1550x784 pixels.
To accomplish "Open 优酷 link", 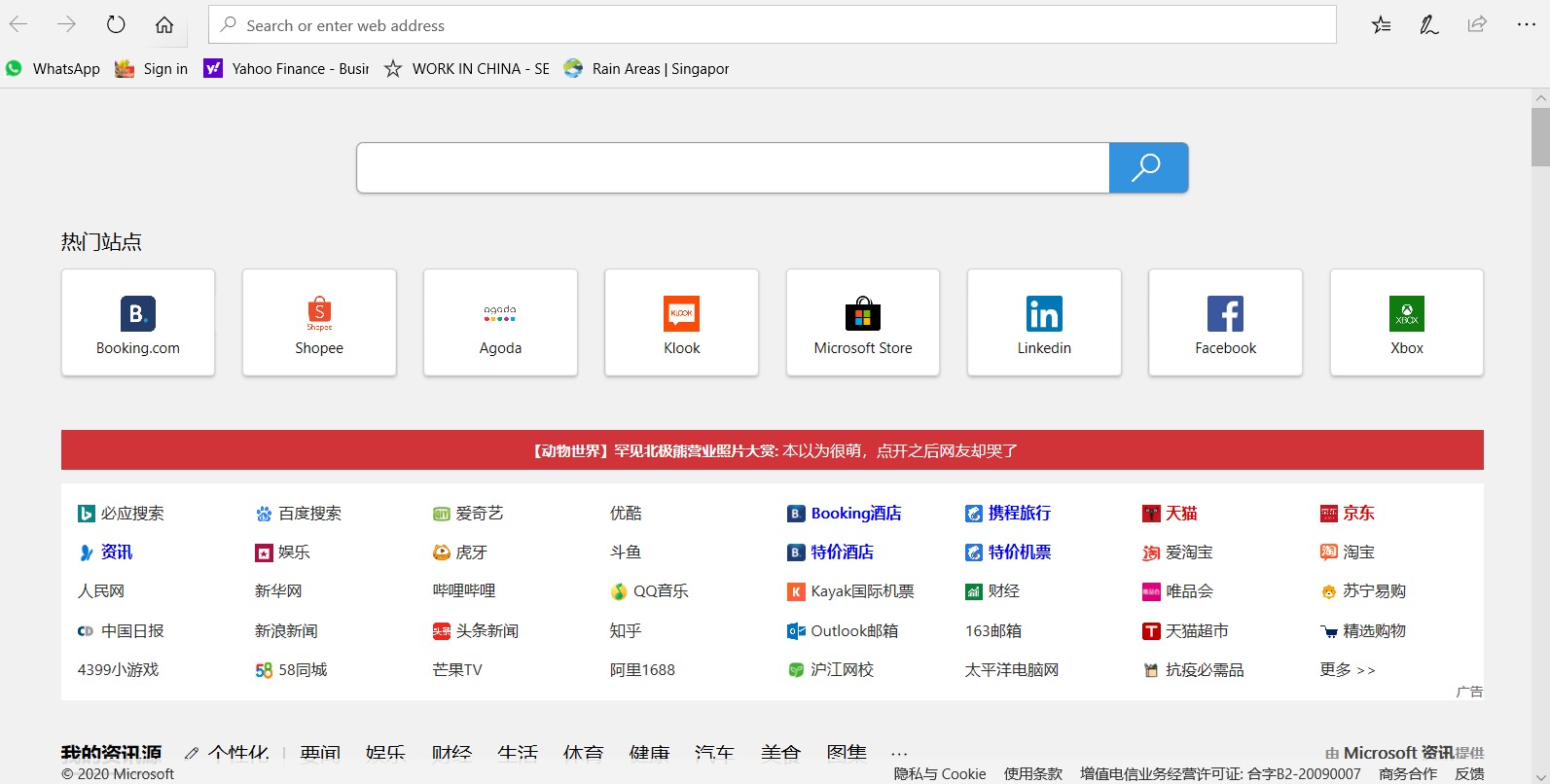I will point(626,514).
